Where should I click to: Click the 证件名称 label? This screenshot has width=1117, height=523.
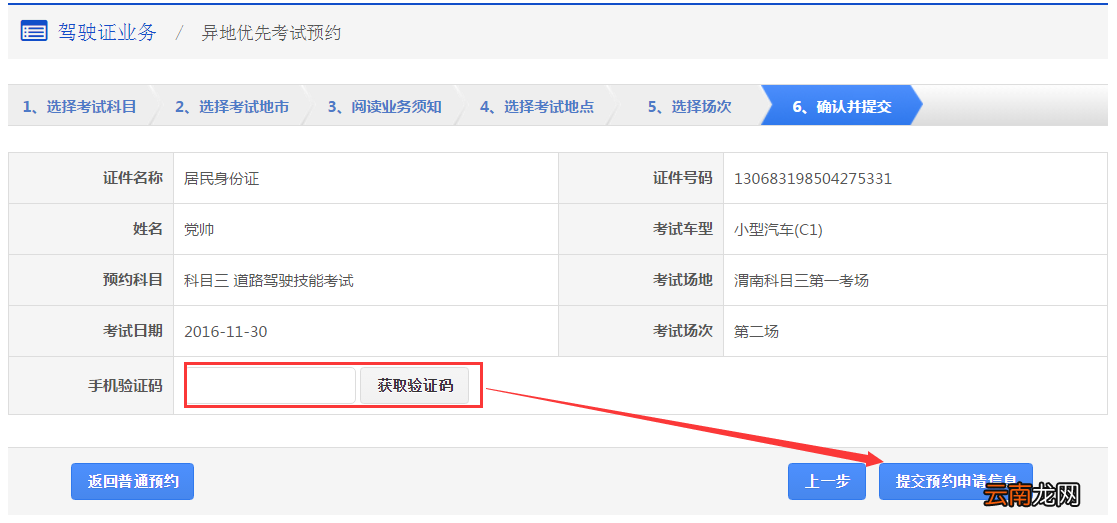tap(133, 178)
